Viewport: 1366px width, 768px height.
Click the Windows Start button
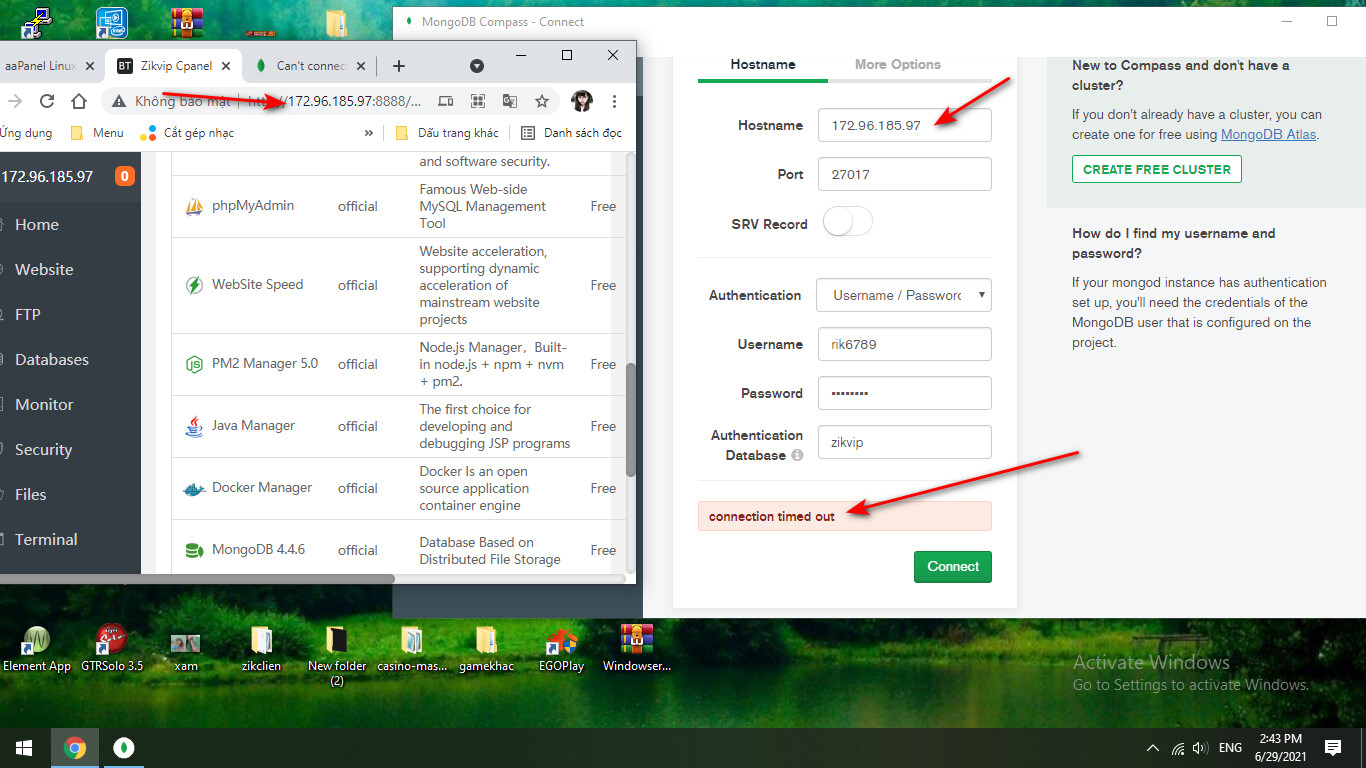pyautogui.click(x=24, y=747)
